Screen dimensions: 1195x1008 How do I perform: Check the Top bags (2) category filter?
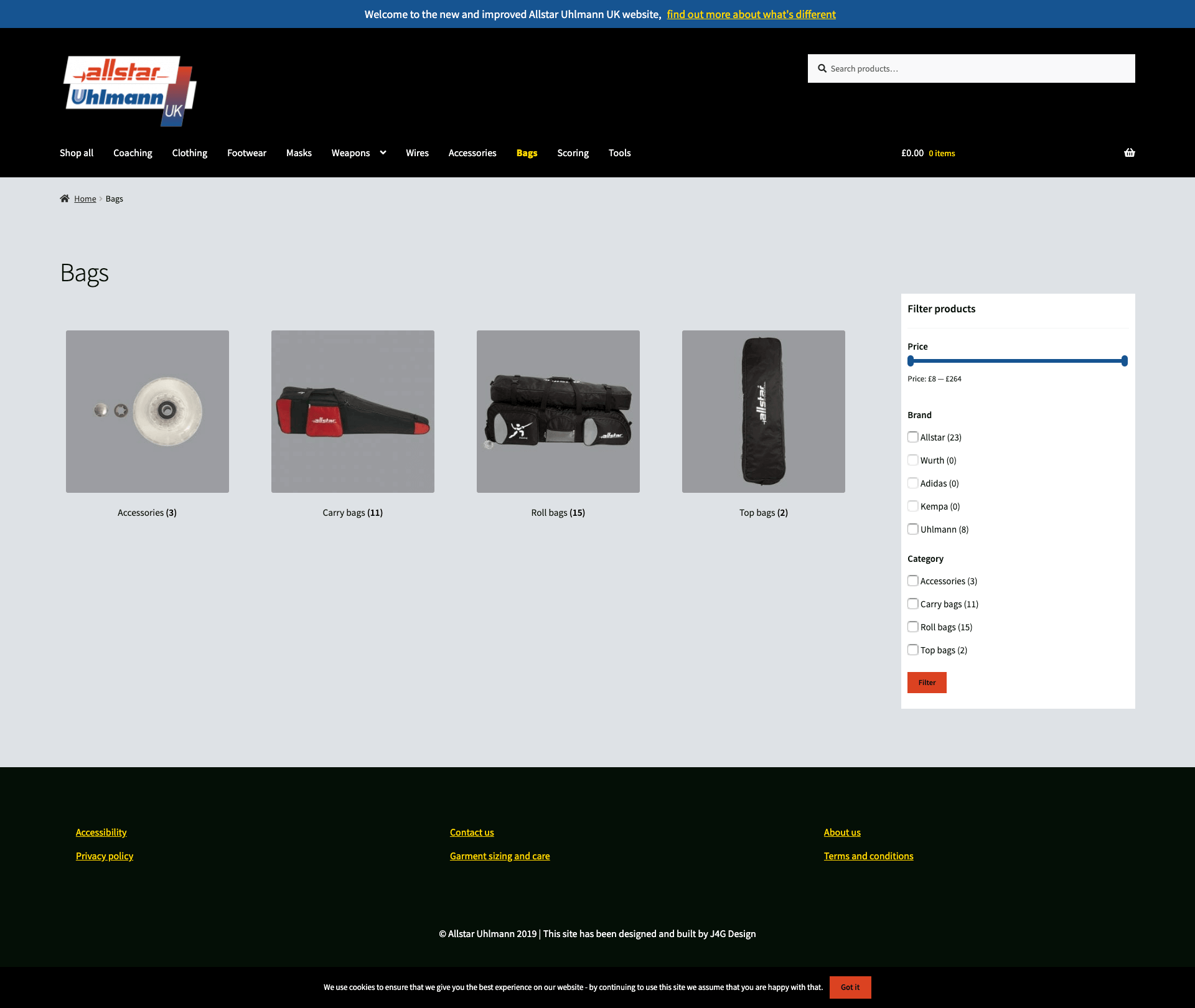tap(912, 650)
